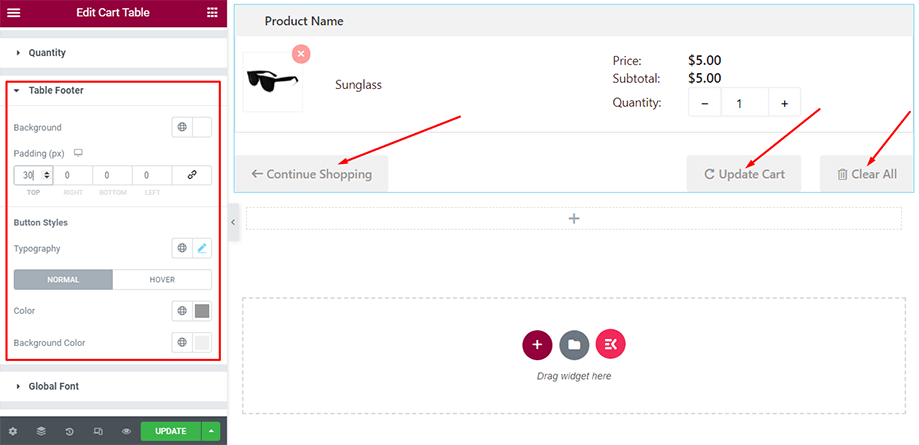Click the Padding Top input field
This screenshot has width=919, height=445.
(27, 175)
